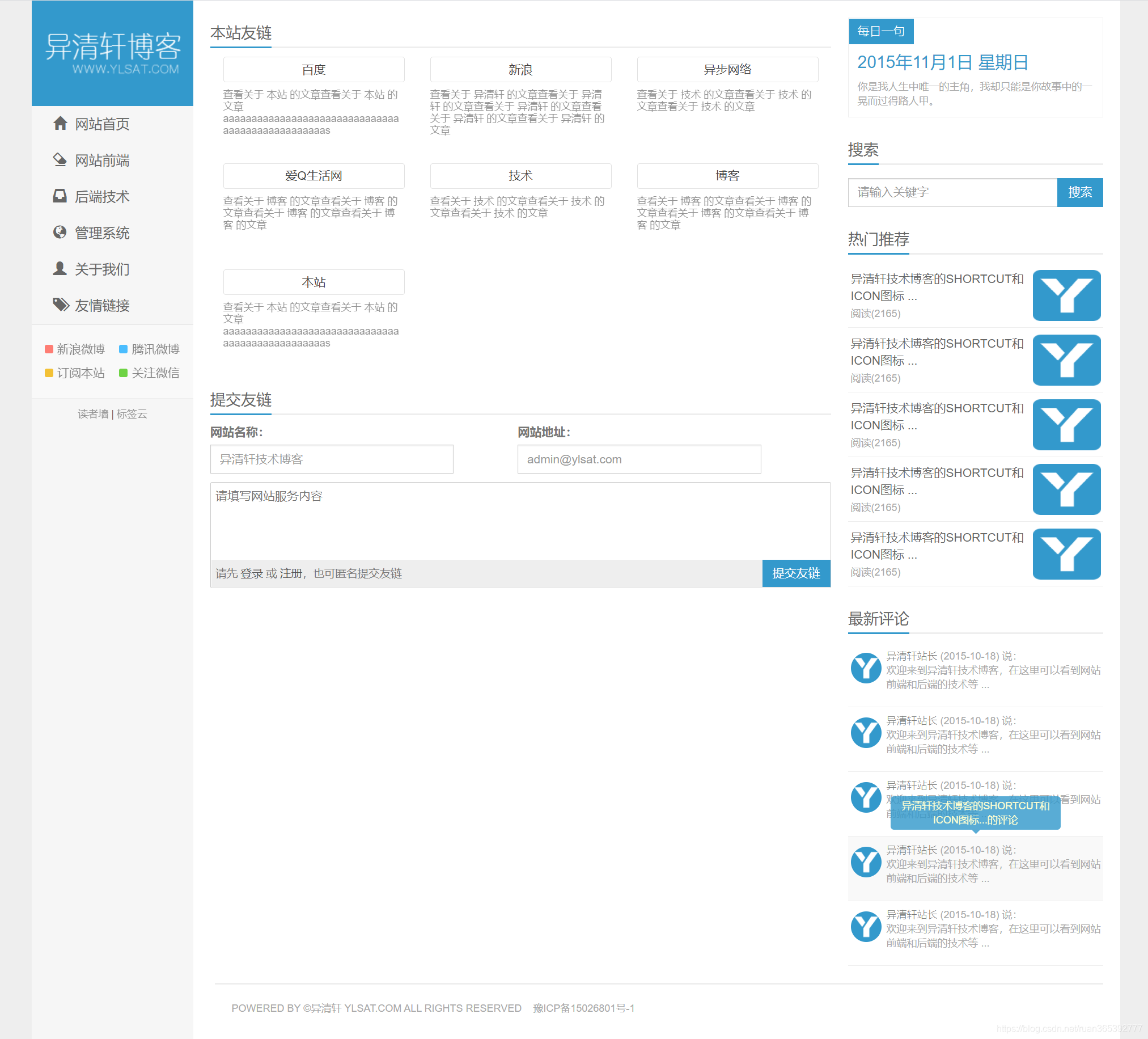
Task: Click the 技术 friend link button
Action: click(x=520, y=176)
